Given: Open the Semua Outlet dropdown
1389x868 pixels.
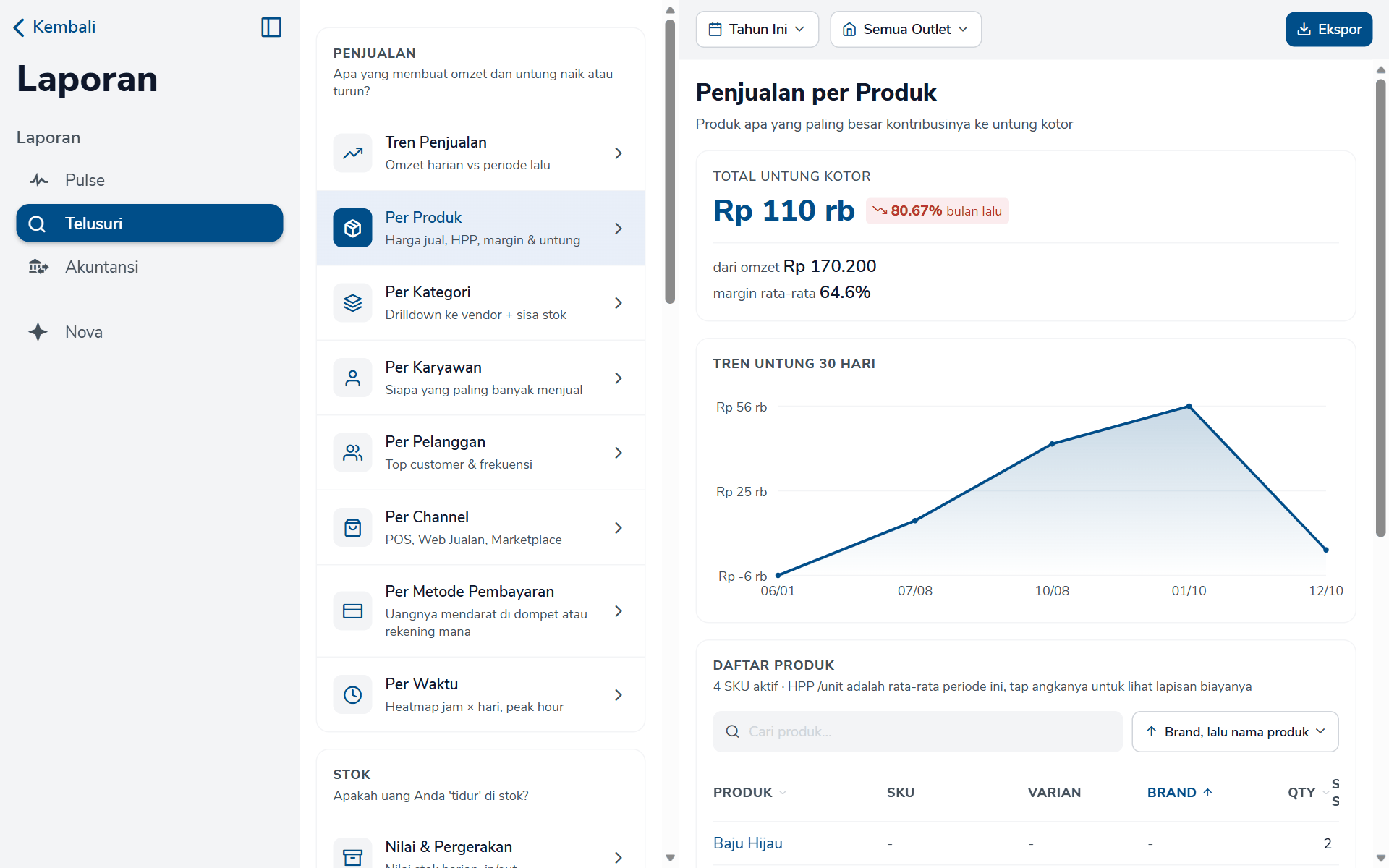Looking at the screenshot, I should [906, 29].
